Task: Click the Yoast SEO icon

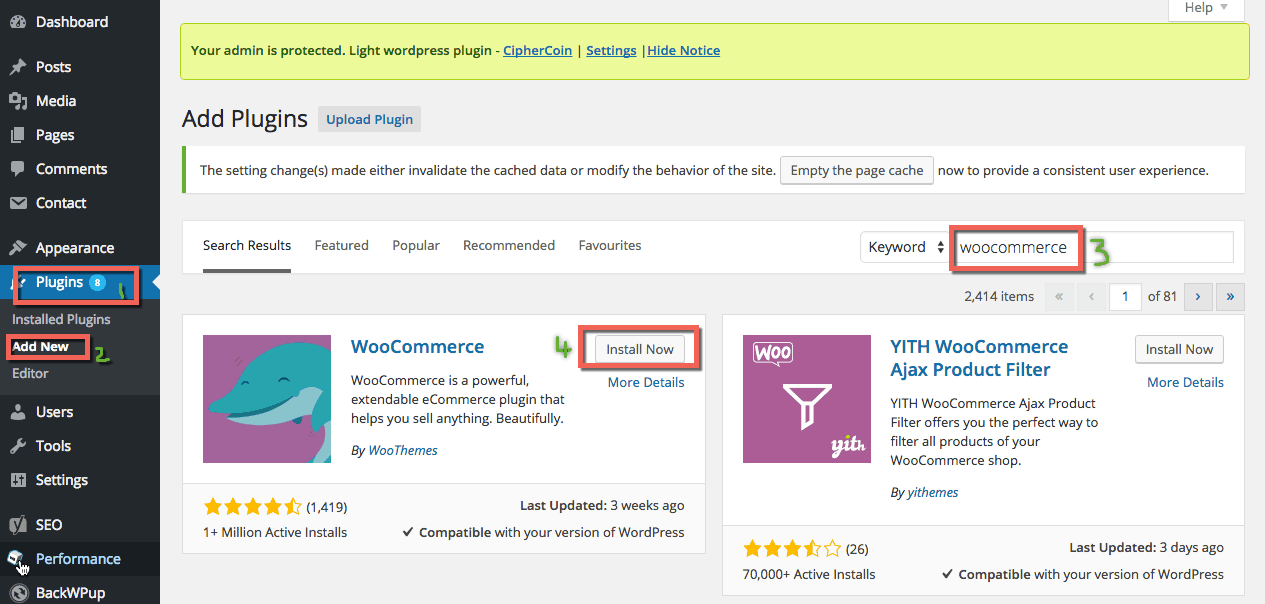Action: click(18, 525)
